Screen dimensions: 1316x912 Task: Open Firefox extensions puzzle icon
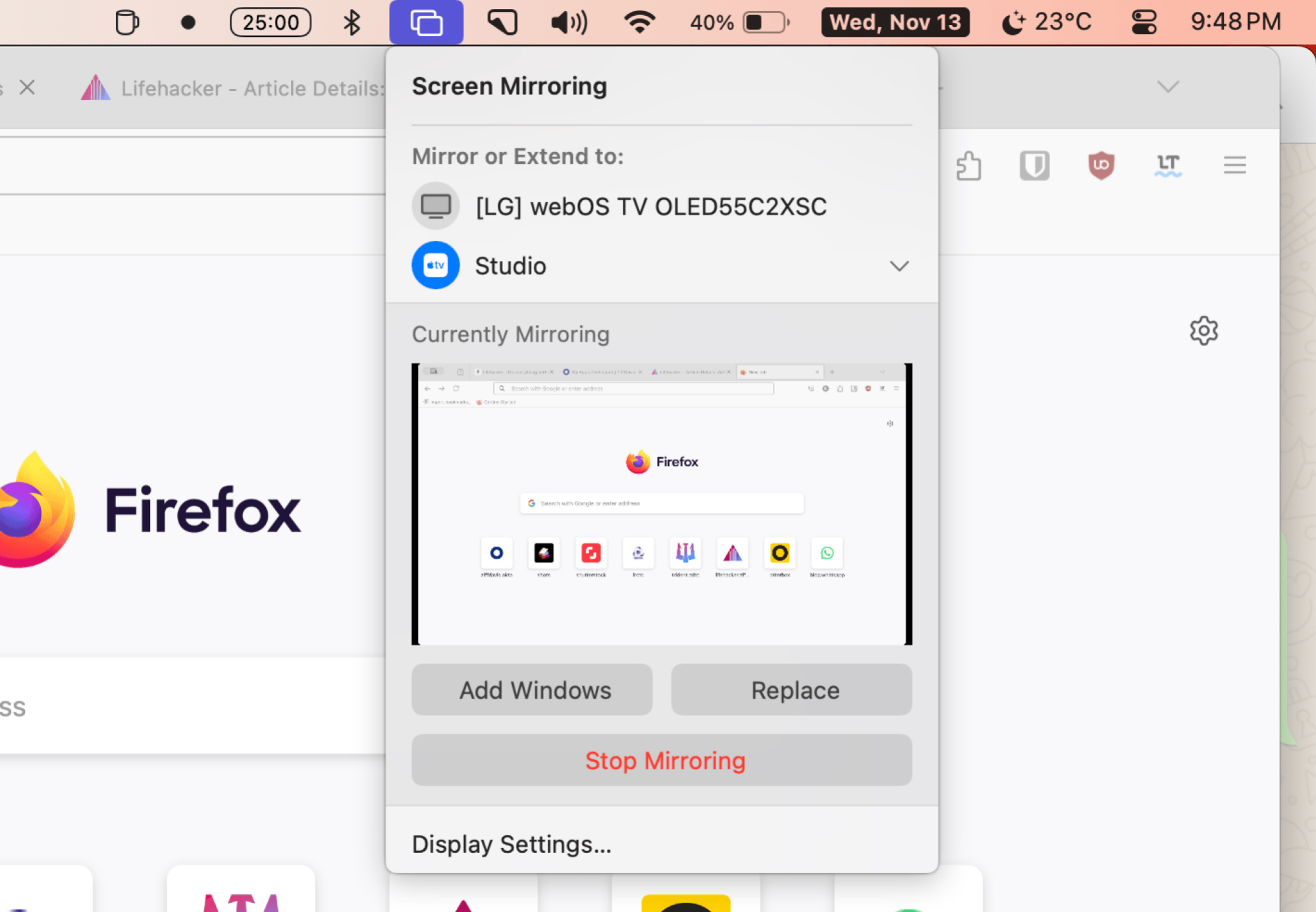968,165
